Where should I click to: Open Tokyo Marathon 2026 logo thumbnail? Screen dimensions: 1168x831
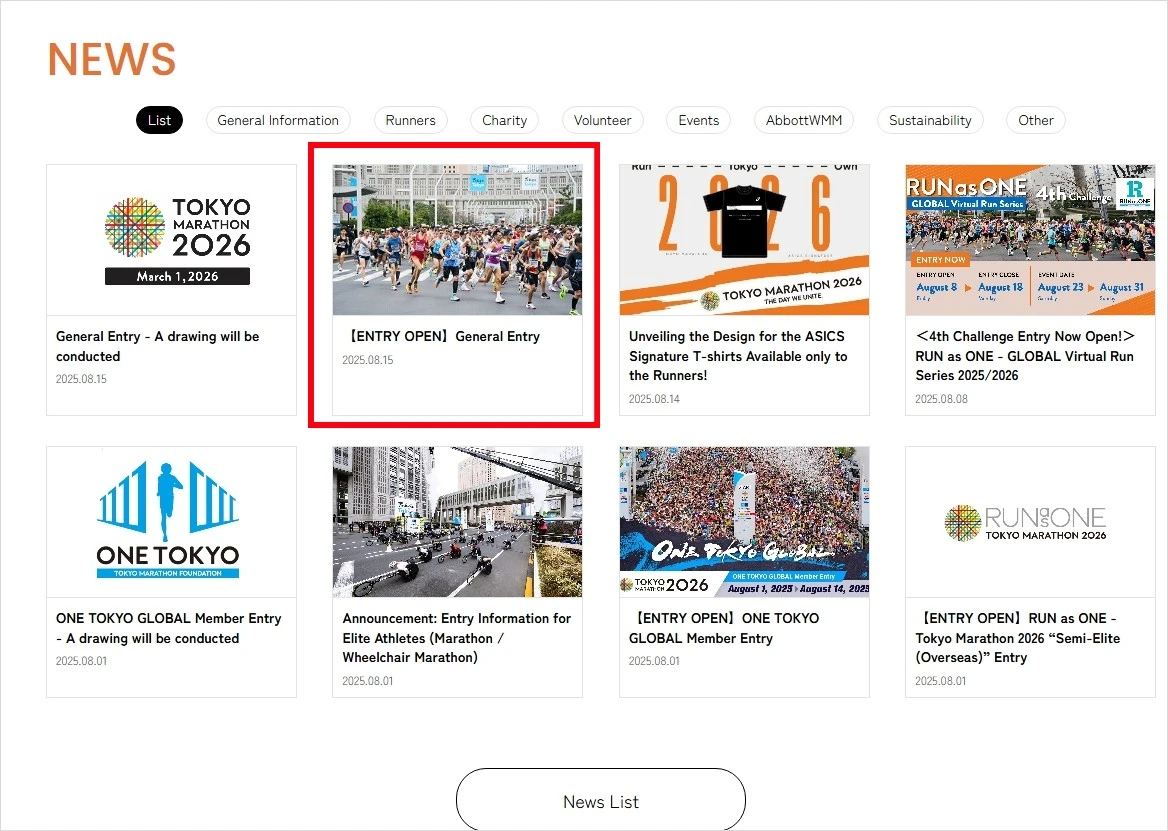(171, 240)
